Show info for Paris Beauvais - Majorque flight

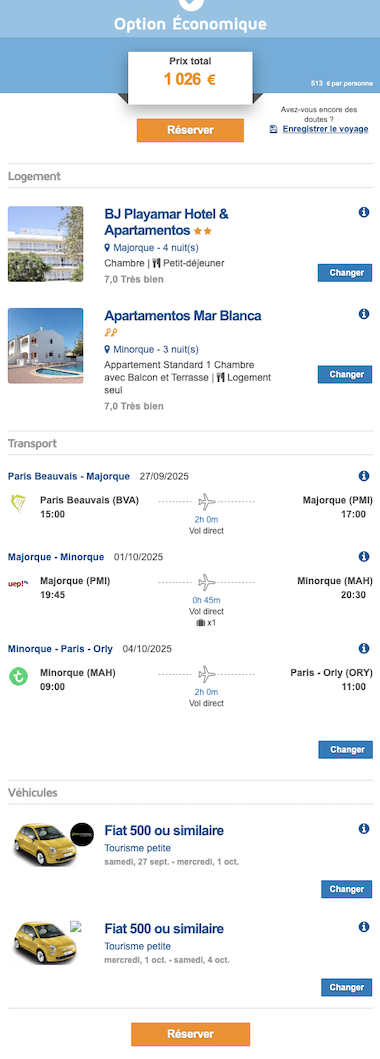click(x=364, y=476)
